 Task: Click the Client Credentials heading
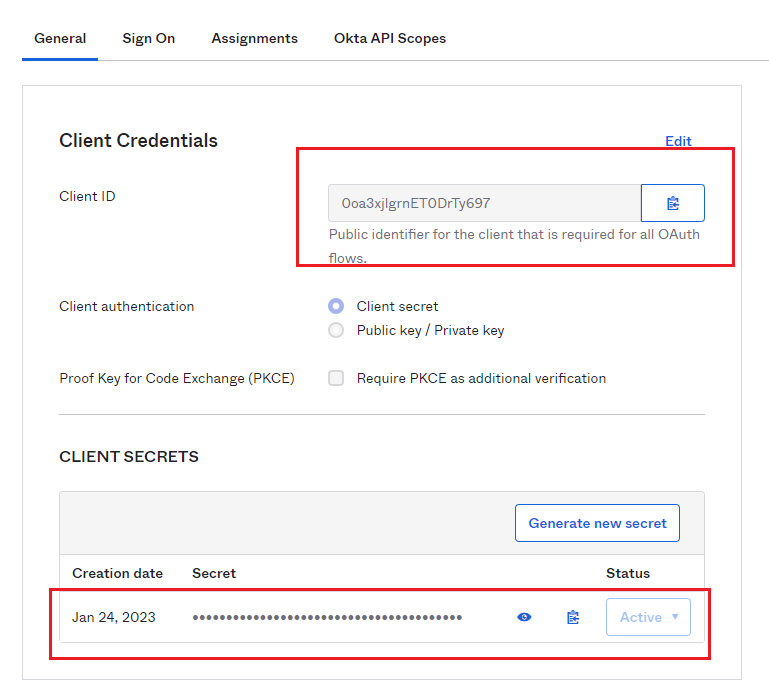pyautogui.click(x=138, y=141)
